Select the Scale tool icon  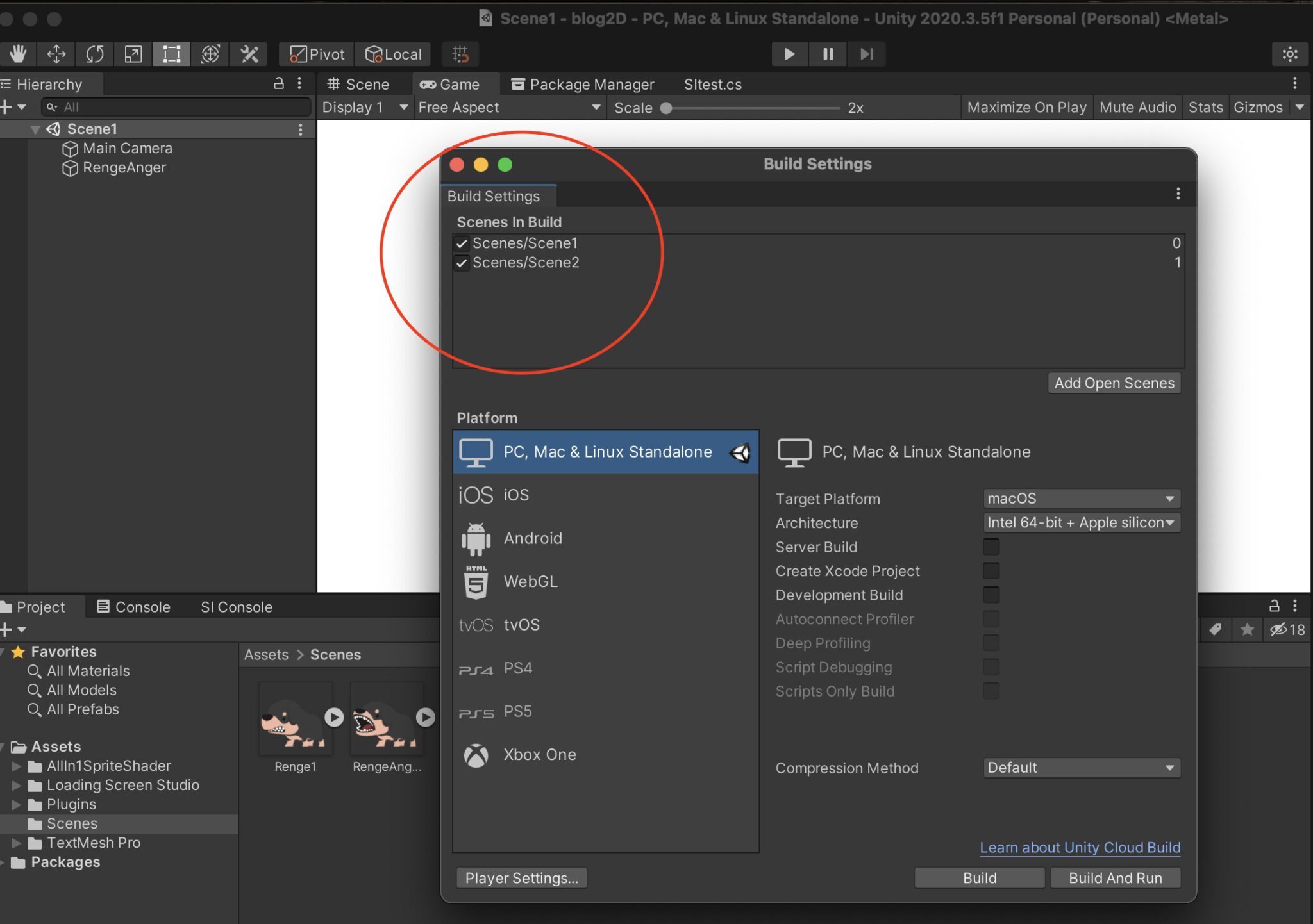coord(133,54)
